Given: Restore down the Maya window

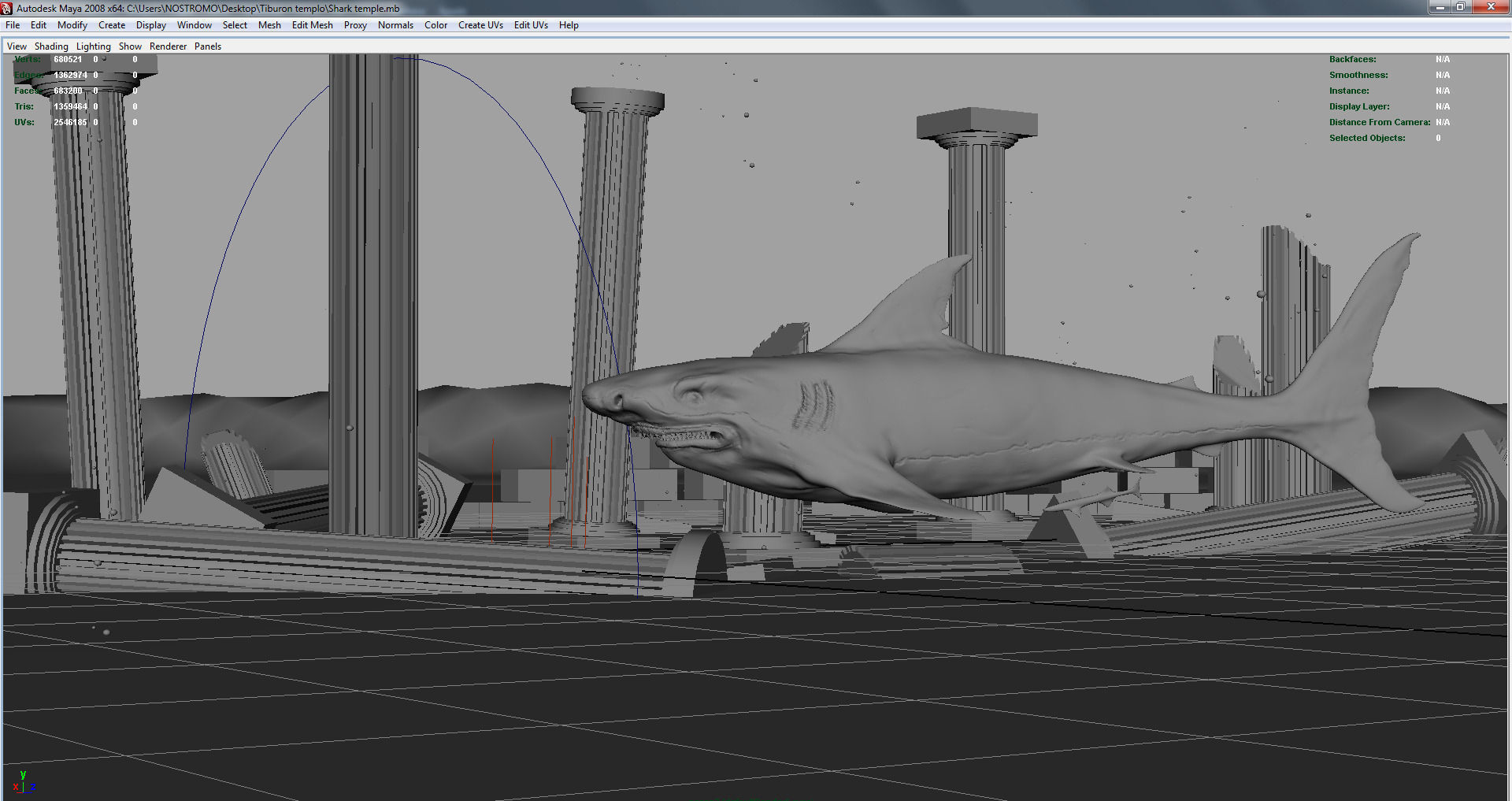Looking at the screenshot, I should (x=1461, y=7).
